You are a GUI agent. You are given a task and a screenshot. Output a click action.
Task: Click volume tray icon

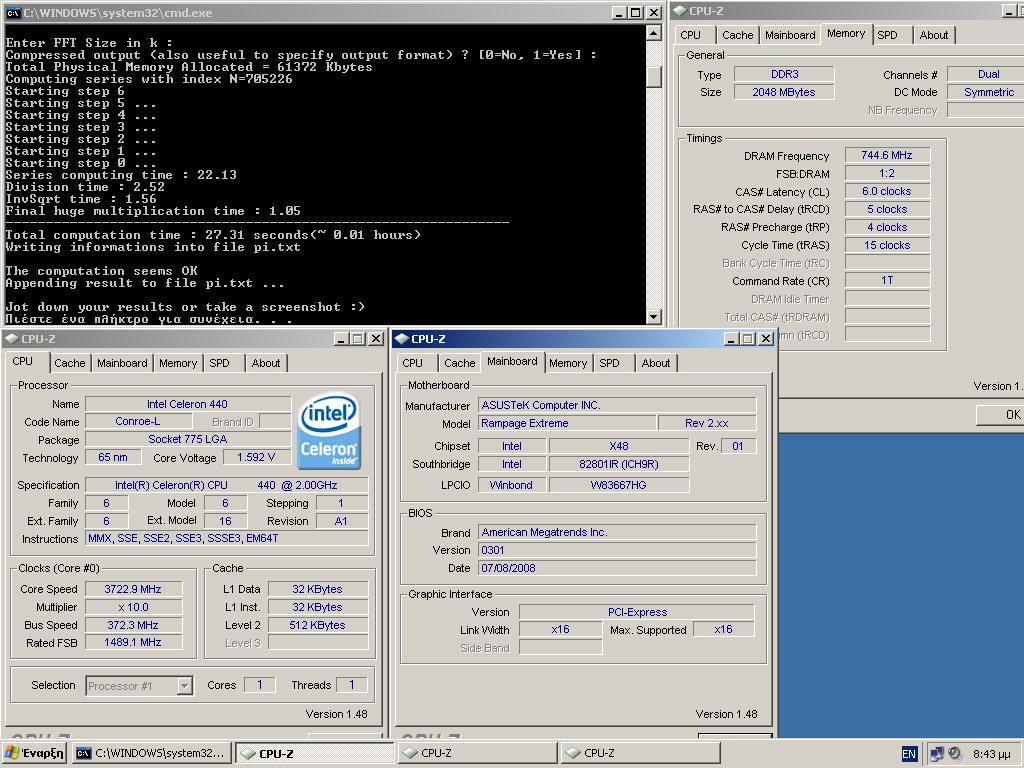click(x=955, y=754)
